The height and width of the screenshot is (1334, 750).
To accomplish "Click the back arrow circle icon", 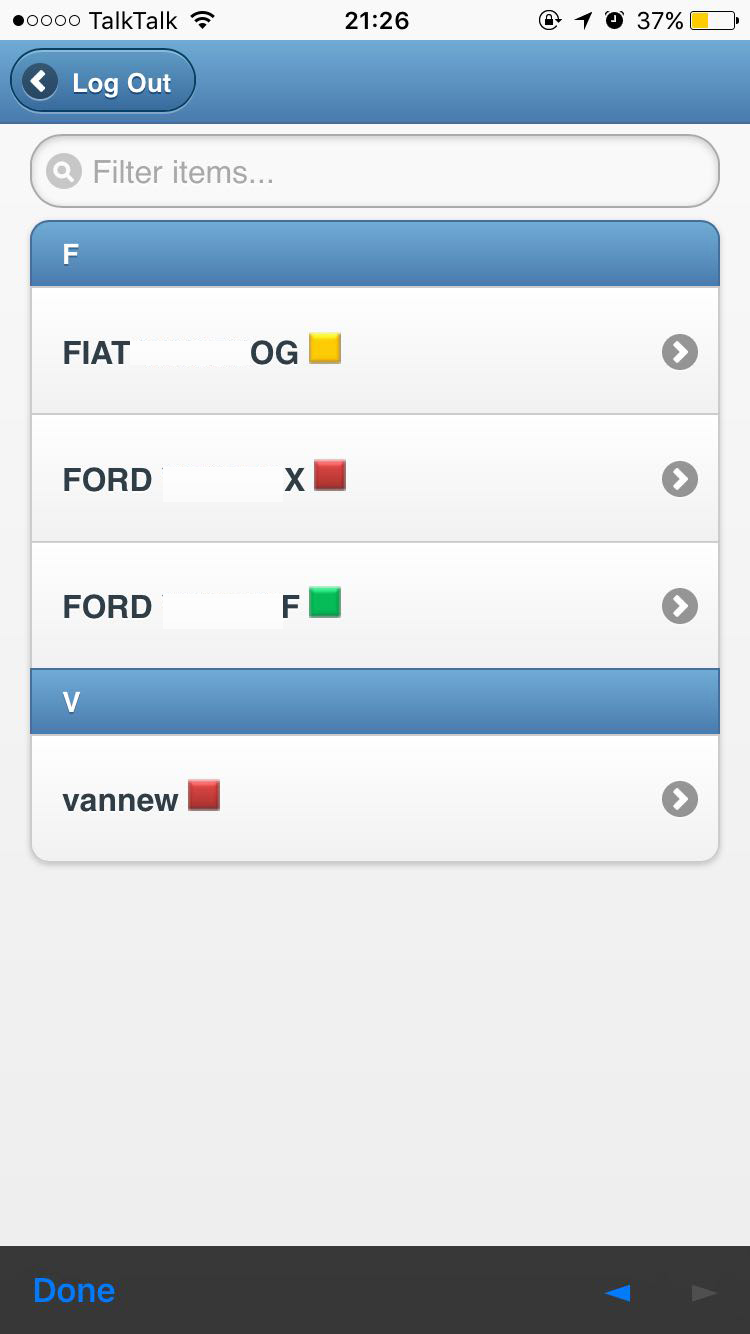I will (40, 81).
